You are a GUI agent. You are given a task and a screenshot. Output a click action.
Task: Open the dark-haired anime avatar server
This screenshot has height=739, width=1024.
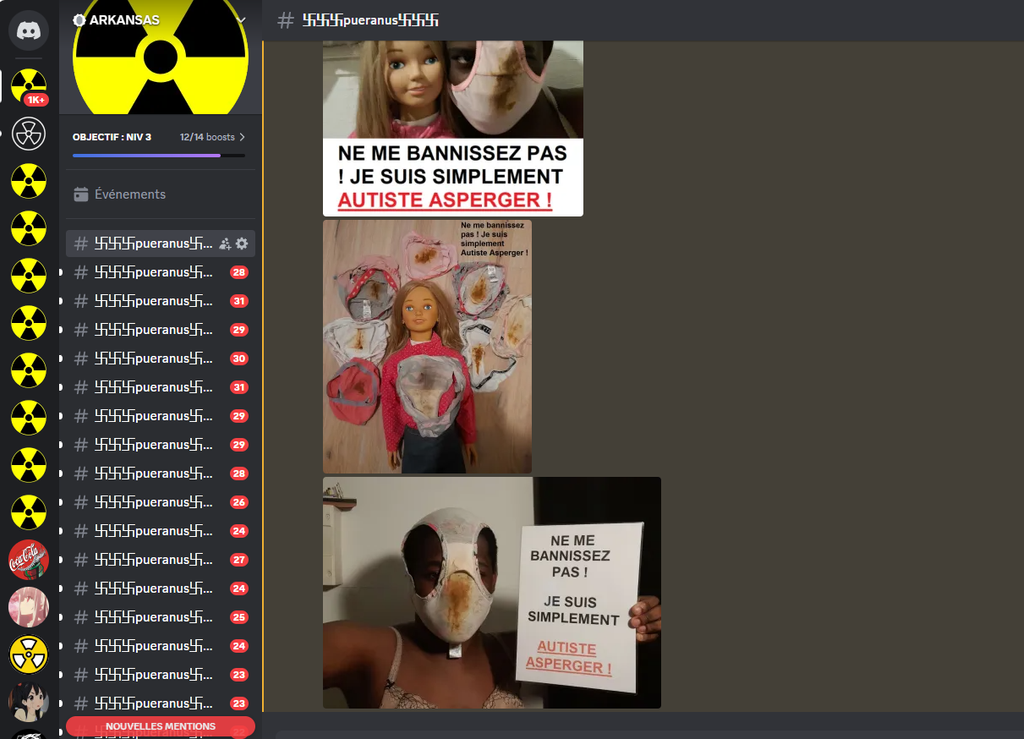(28, 701)
